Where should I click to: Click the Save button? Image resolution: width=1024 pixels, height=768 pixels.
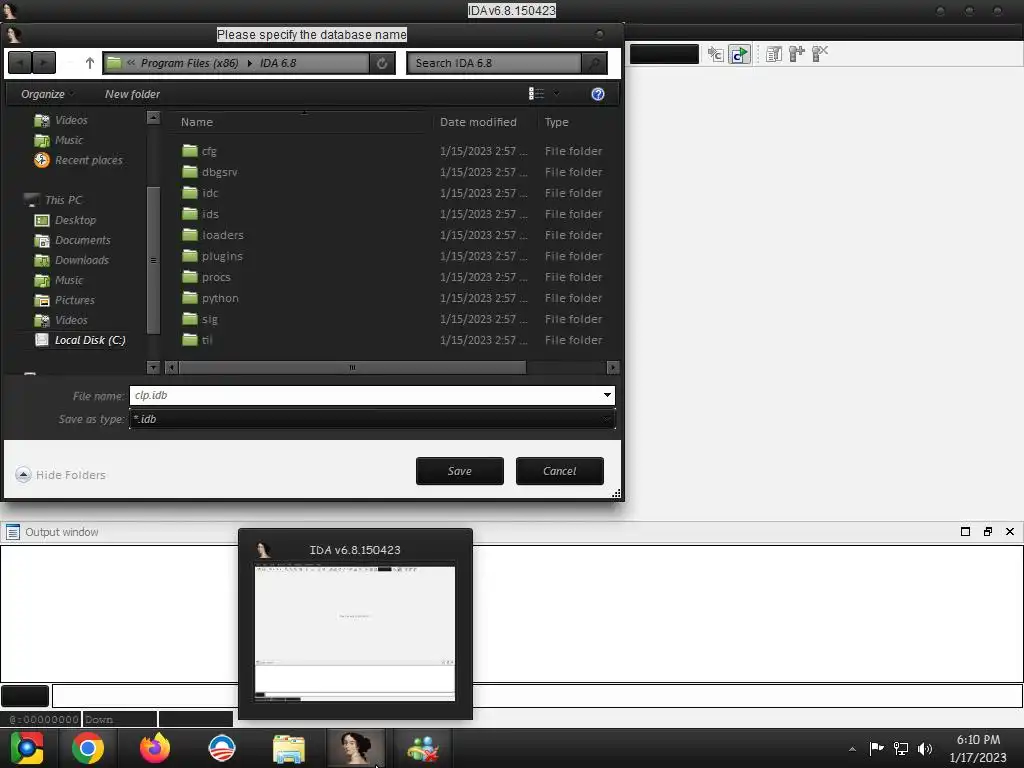click(x=460, y=471)
